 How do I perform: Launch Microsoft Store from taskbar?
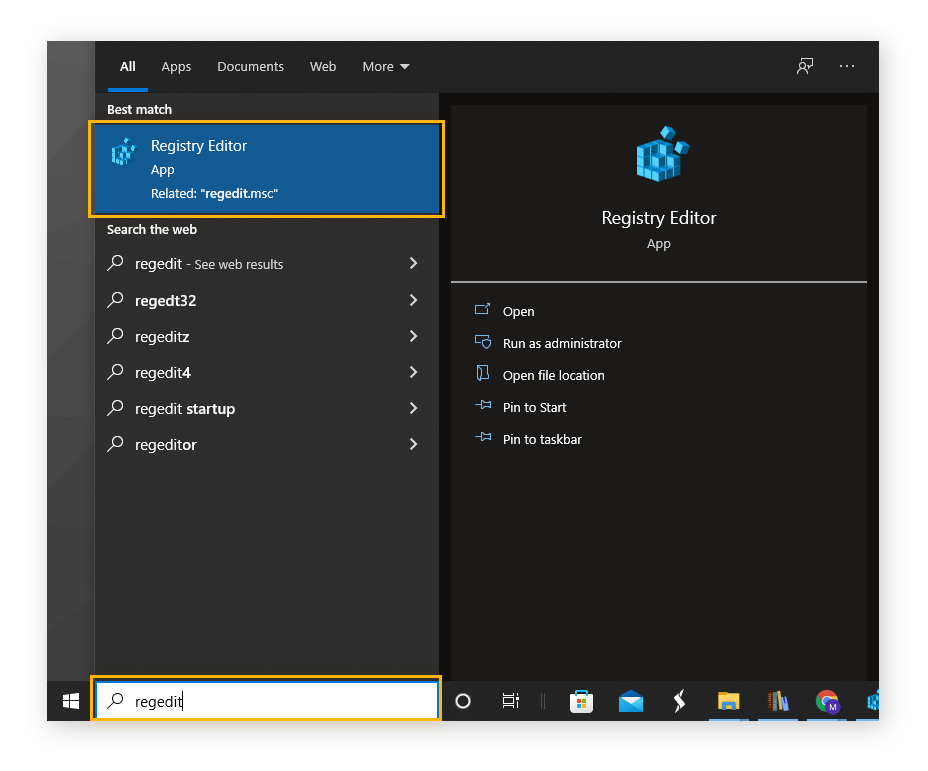click(582, 701)
